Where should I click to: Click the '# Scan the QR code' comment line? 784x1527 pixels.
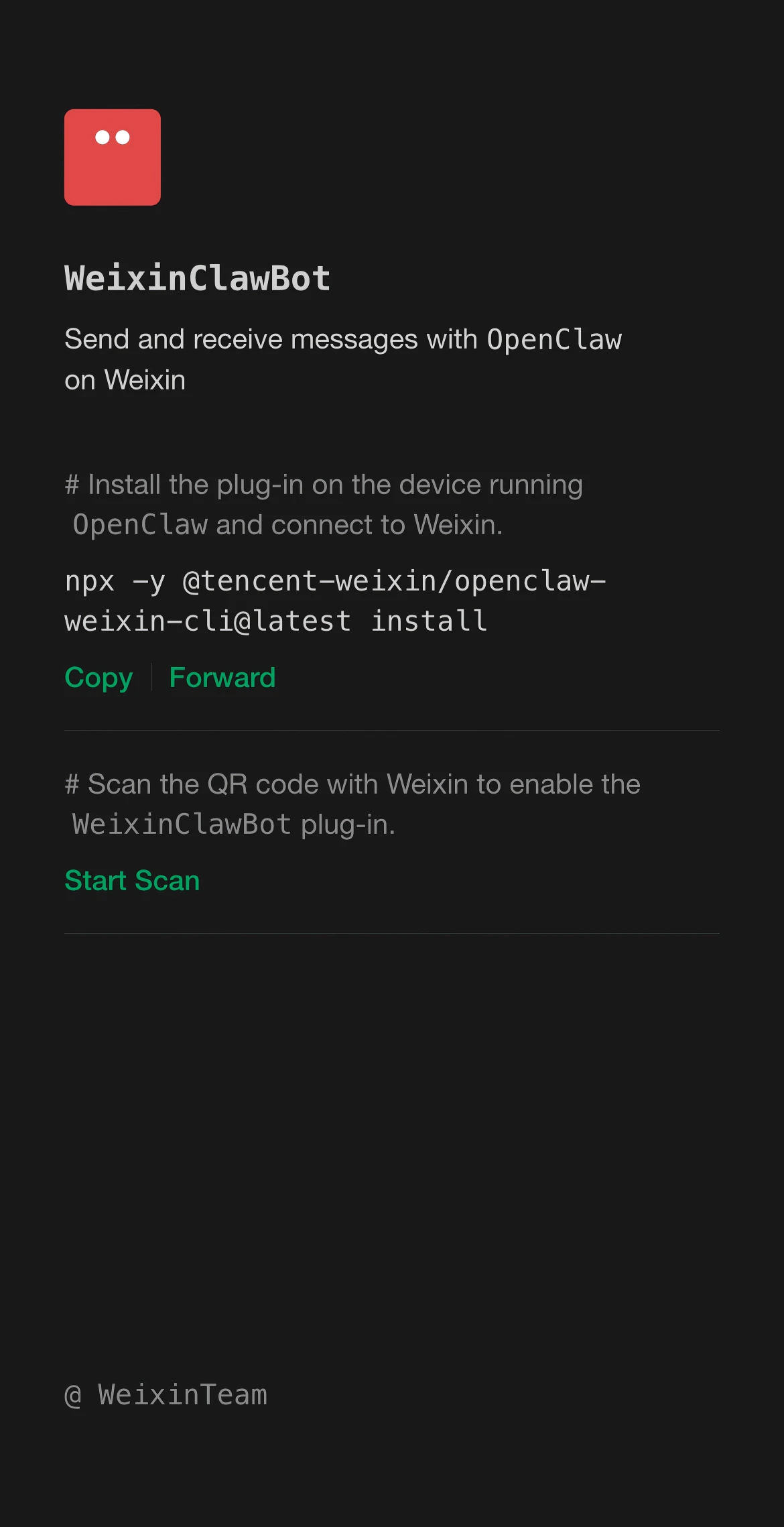click(352, 804)
